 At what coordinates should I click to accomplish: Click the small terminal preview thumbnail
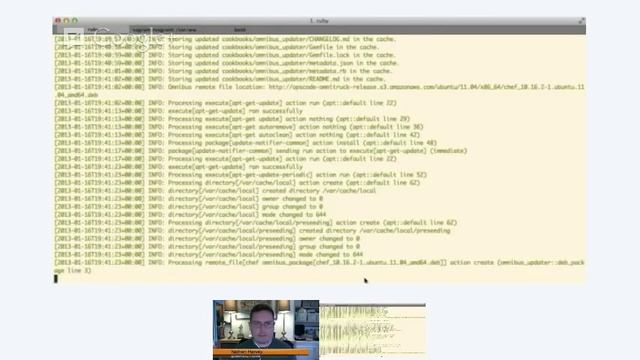point(372,331)
